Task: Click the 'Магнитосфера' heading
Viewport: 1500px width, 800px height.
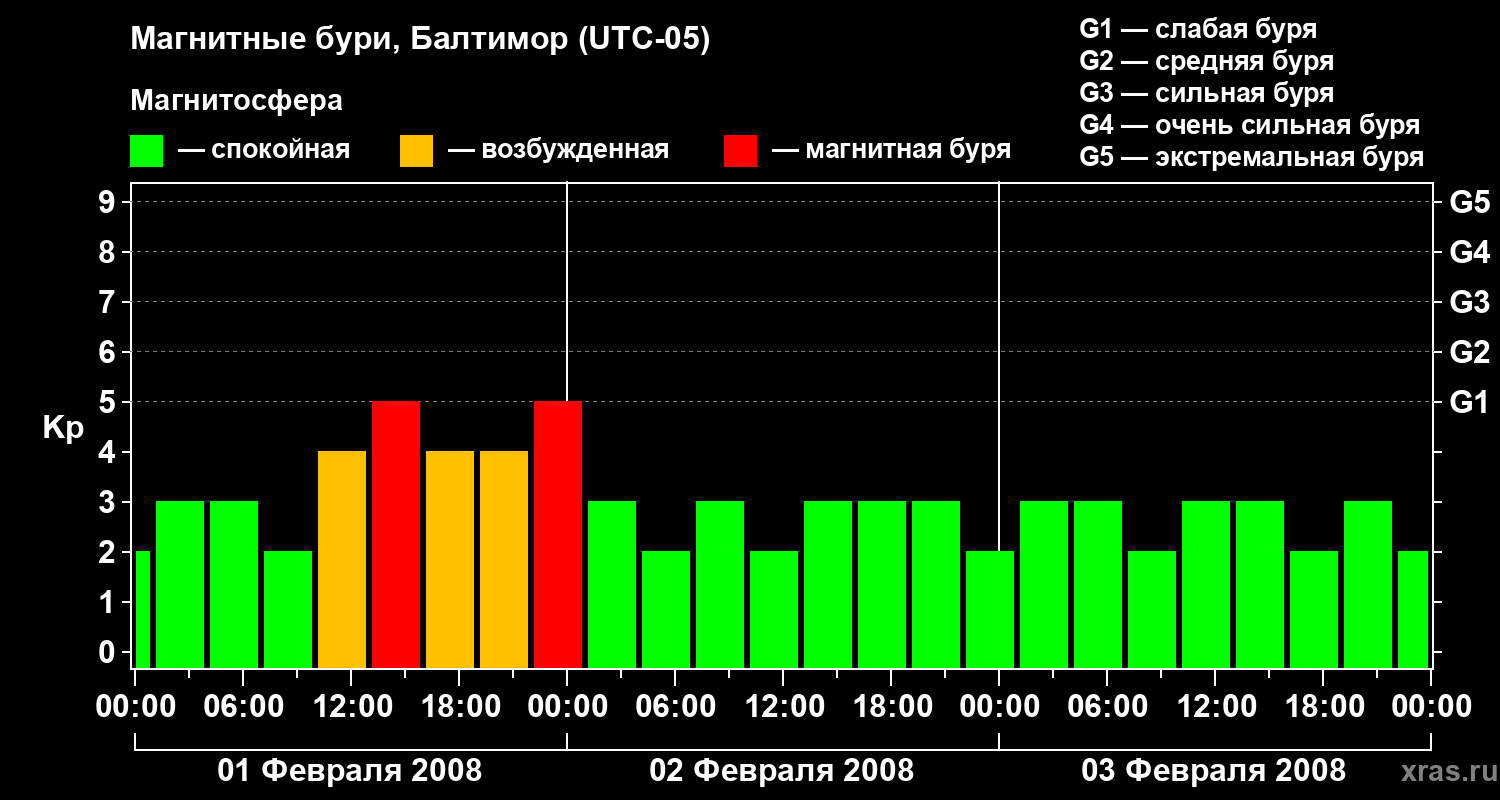Action: [236, 101]
